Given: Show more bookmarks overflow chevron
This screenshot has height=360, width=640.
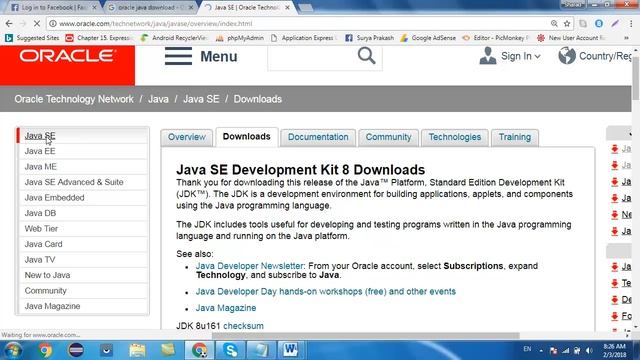Looking at the screenshot, I should [x=626, y=38].
